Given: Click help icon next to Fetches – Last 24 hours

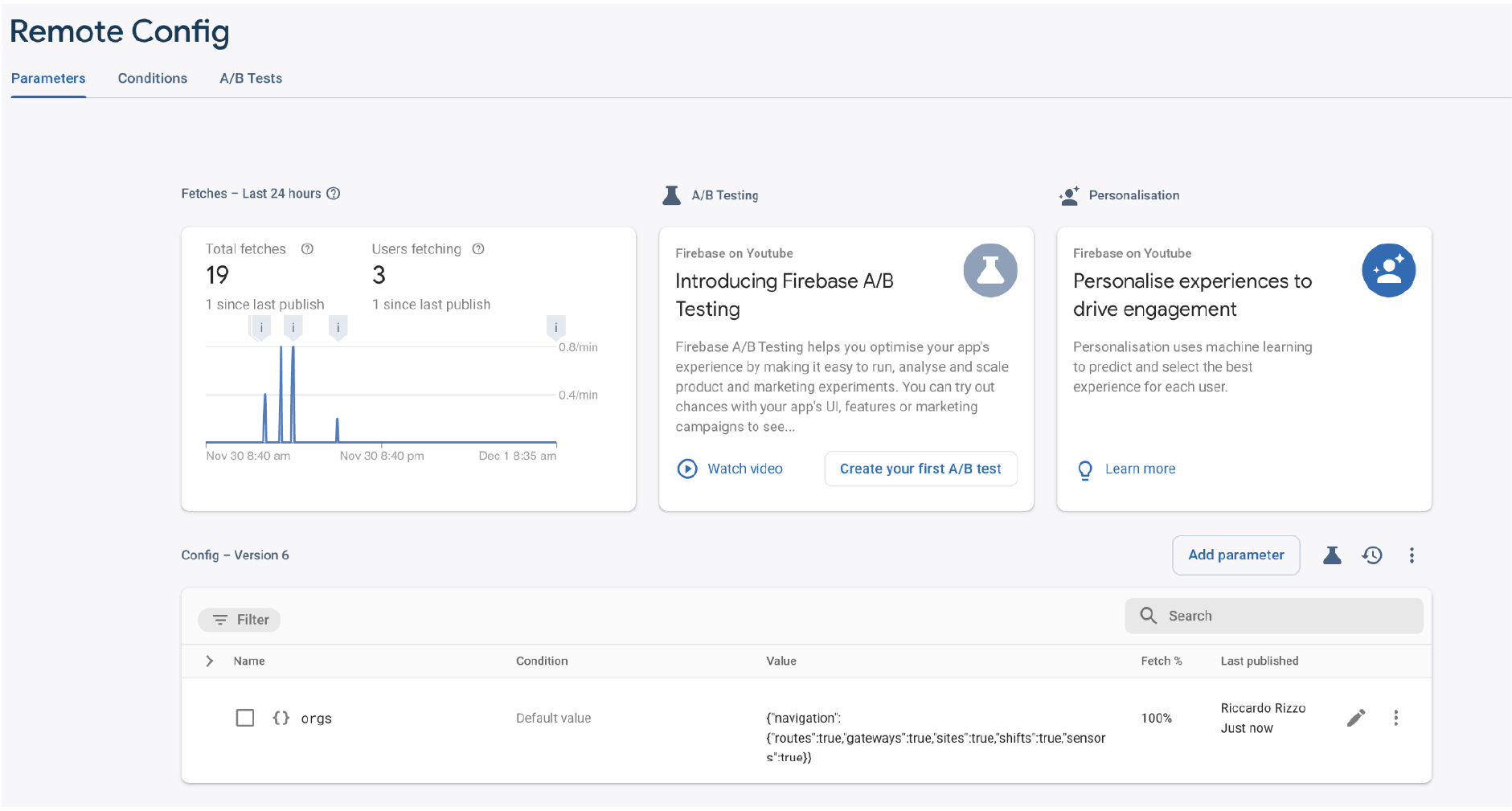Looking at the screenshot, I should [x=334, y=194].
